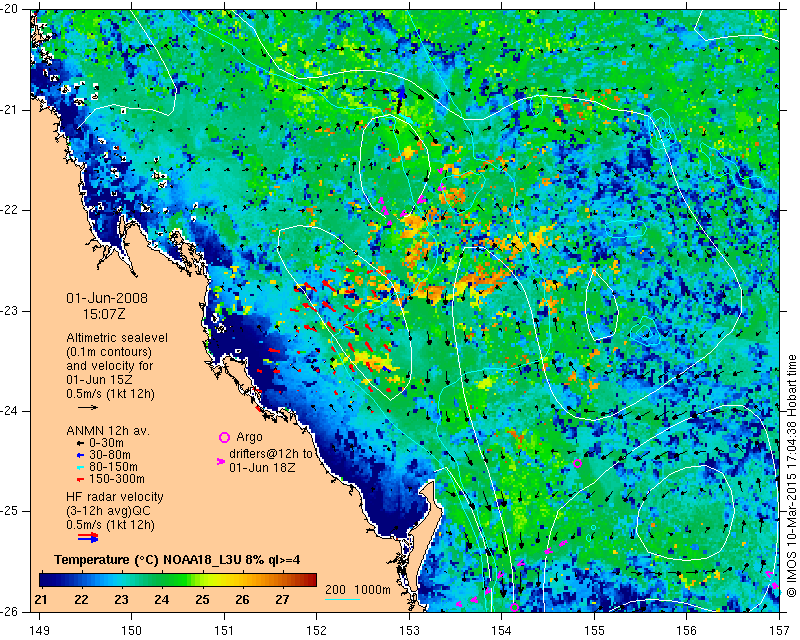Viewport: 800px width, 640px height.
Task: Click latitude axis label -24
Action: click(x=9, y=411)
